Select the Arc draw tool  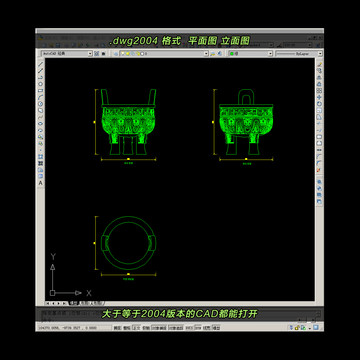pos(41,97)
